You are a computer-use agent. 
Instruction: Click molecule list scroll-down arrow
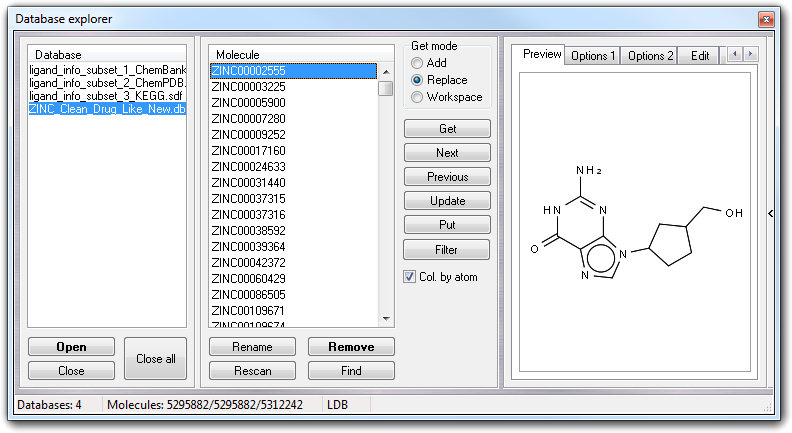(386, 318)
